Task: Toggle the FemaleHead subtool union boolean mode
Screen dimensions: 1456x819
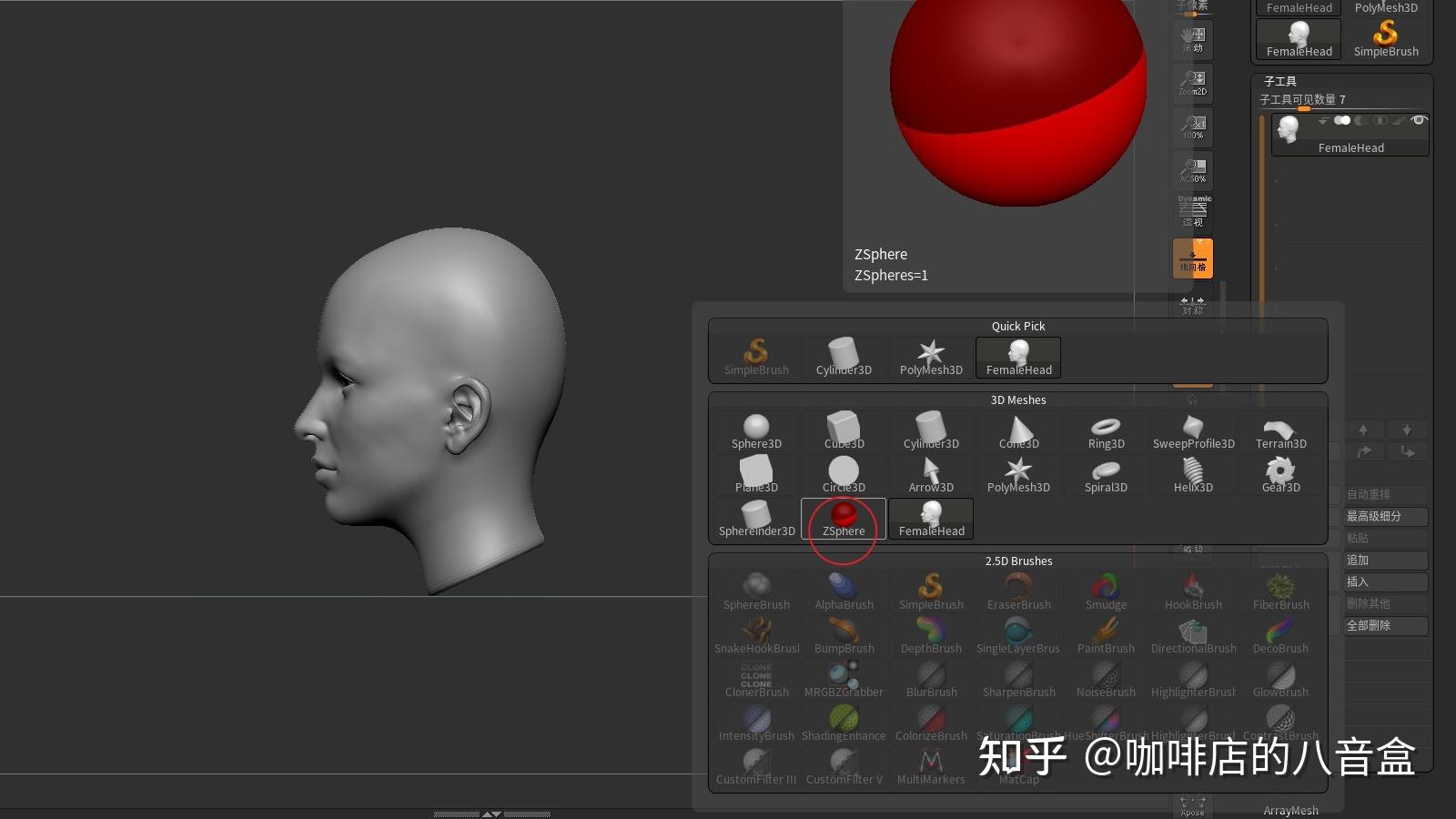Action: pyautogui.click(x=1342, y=120)
